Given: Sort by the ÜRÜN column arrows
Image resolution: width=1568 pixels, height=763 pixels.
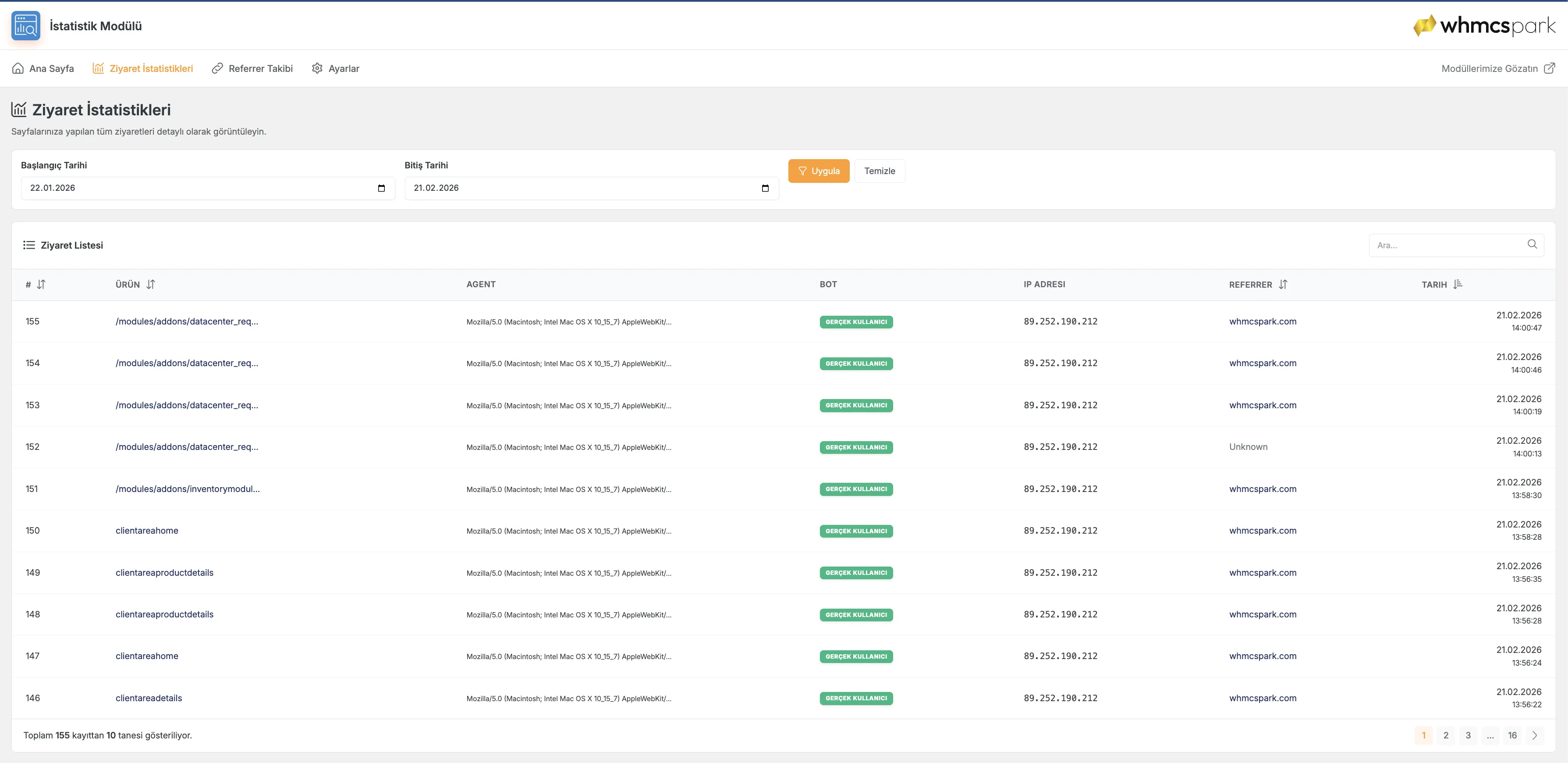Looking at the screenshot, I should pyautogui.click(x=150, y=285).
